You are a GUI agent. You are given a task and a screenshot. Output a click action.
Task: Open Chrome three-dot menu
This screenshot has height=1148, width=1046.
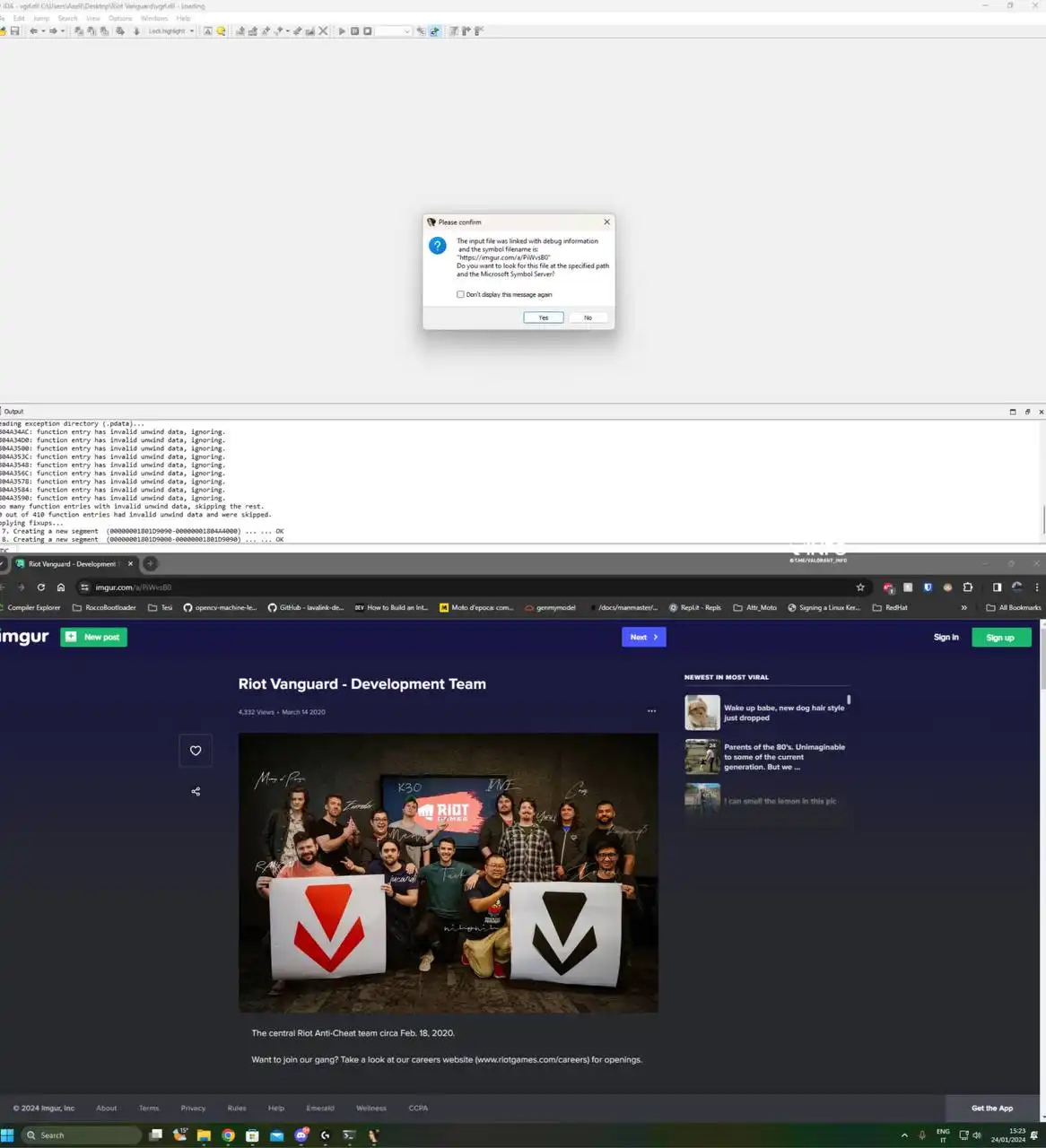[x=1037, y=587]
